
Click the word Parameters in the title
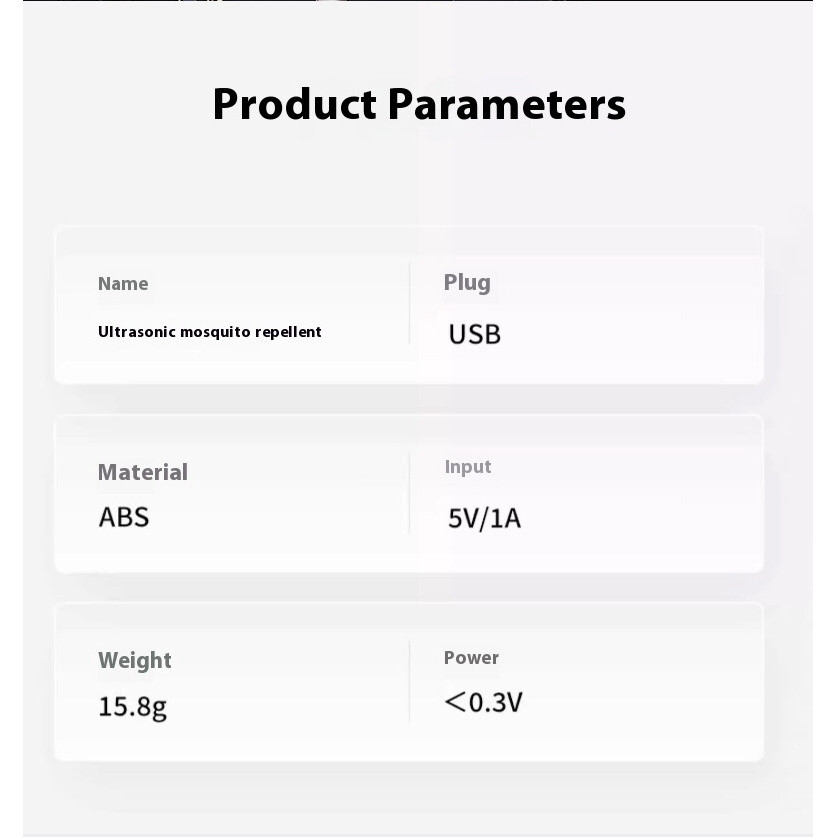coord(507,105)
